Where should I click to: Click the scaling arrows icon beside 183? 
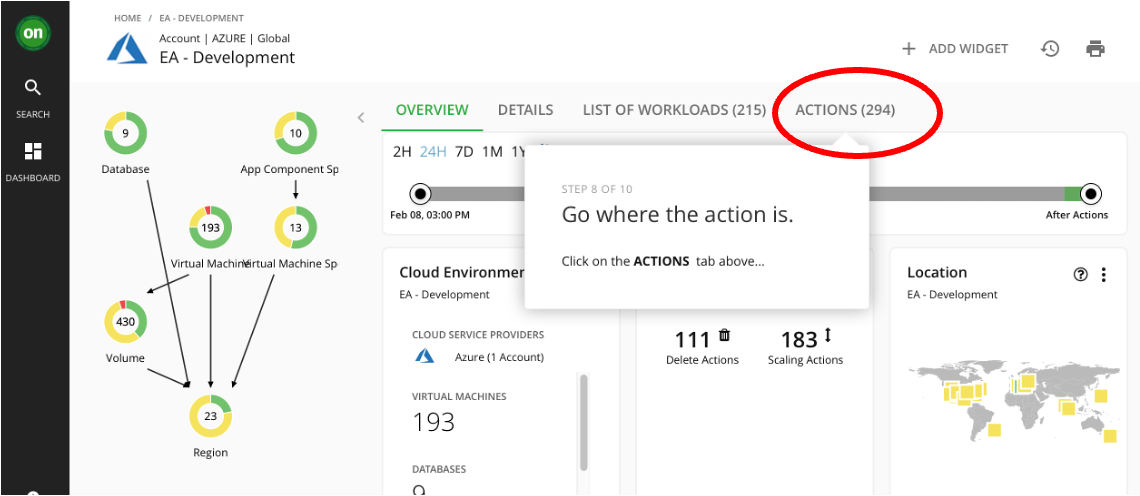(x=827, y=336)
